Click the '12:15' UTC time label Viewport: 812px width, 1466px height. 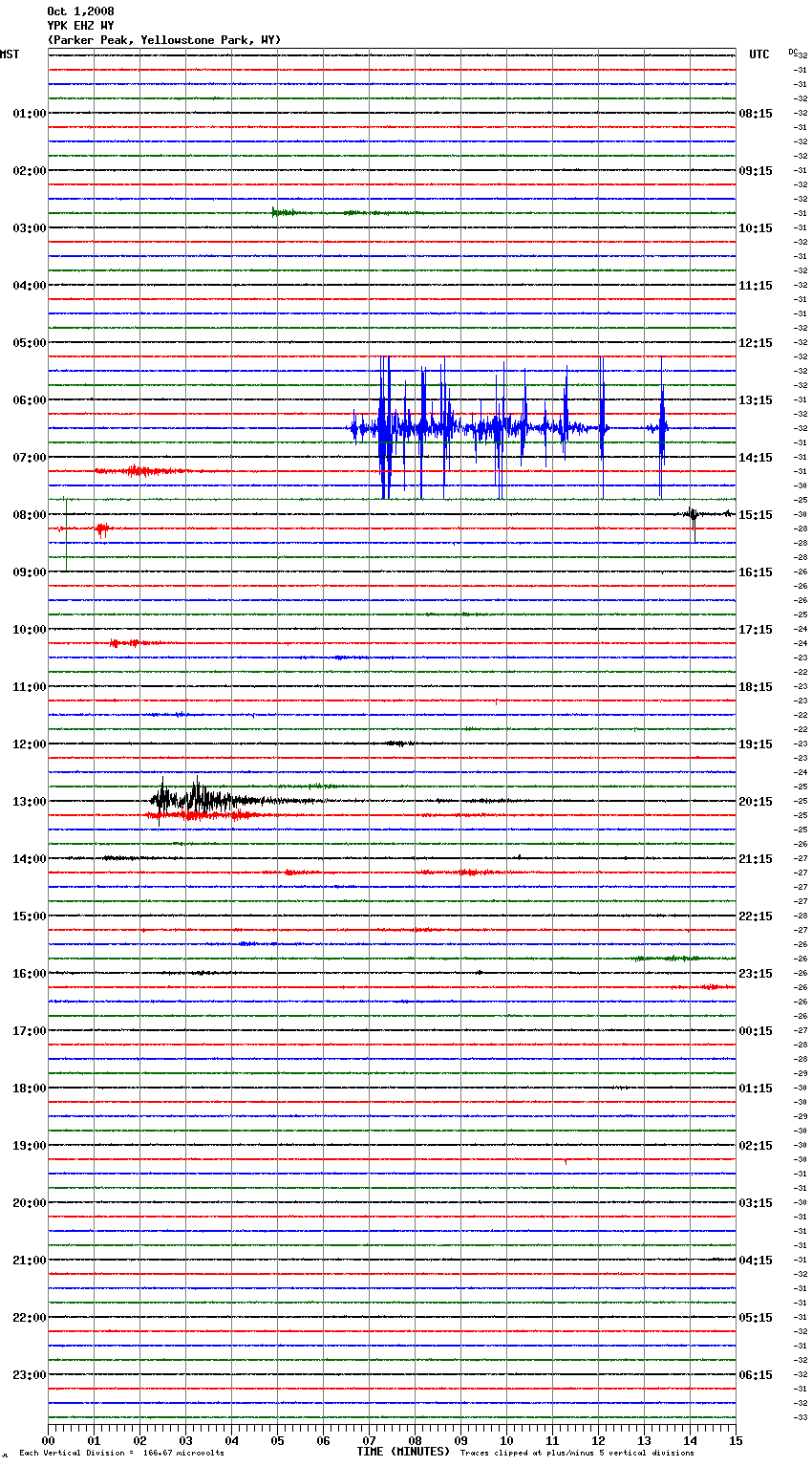tap(756, 343)
